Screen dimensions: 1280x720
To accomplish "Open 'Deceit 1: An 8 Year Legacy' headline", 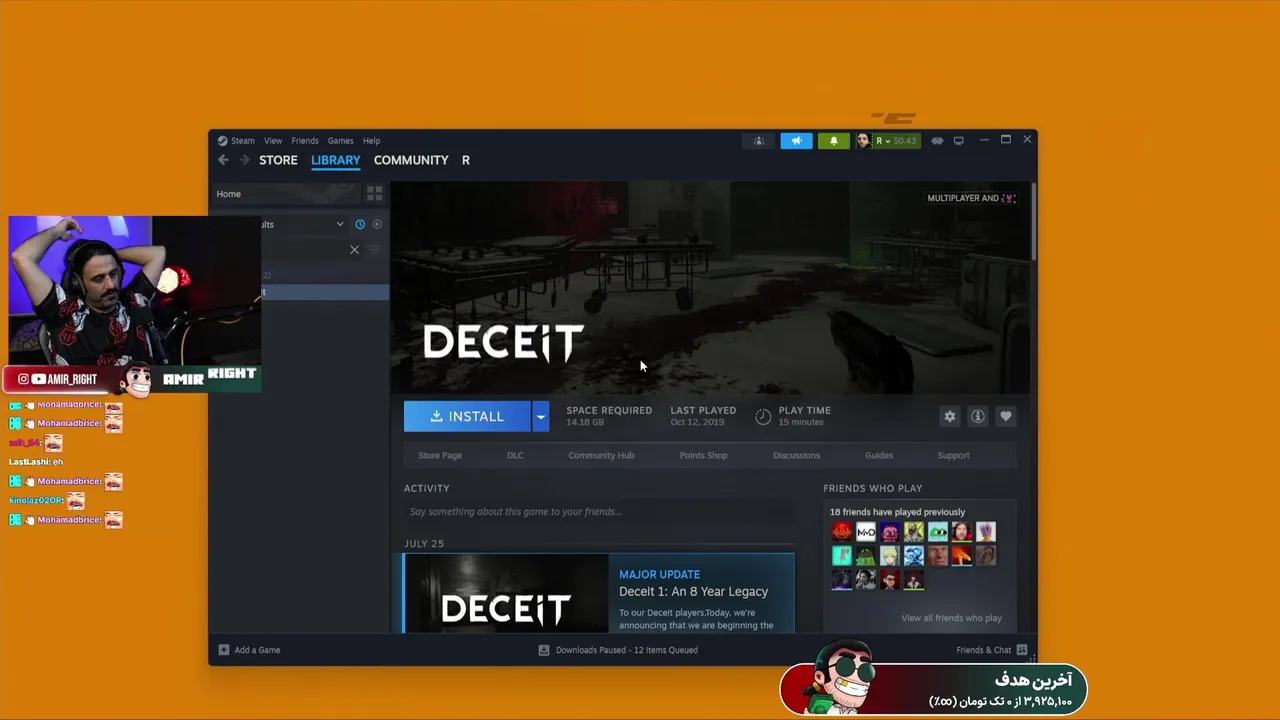I will (693, 592).
